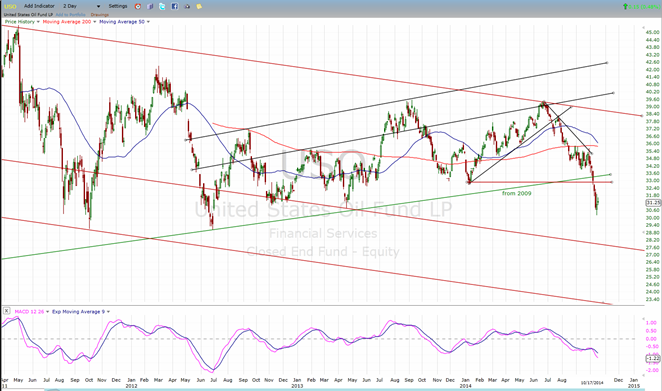Close the MACD panel with X icon
The image size is (662, 391).
tap(6, 311)
